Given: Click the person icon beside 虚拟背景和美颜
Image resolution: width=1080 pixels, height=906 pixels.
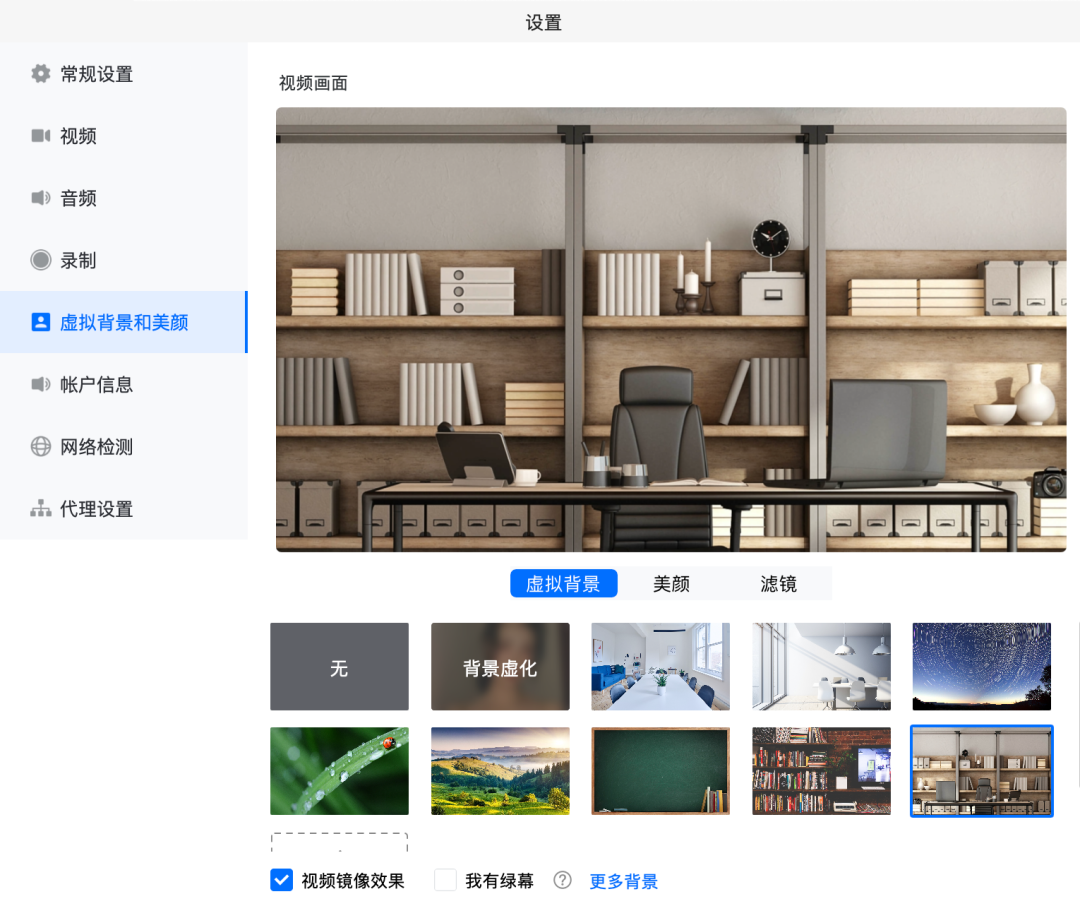Looking at the screenshot, I should pyautogui.click(x=41, y=322).
